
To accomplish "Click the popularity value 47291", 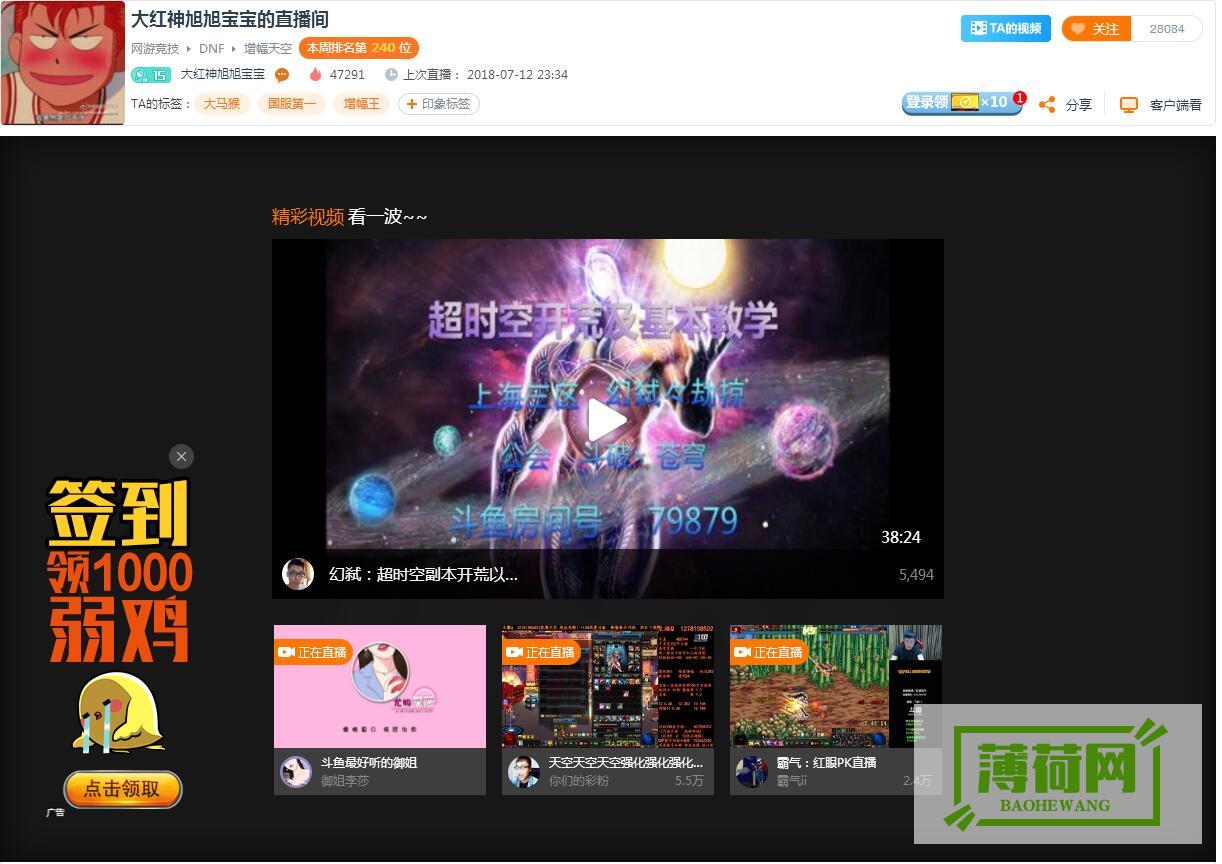I will point(347,75).
